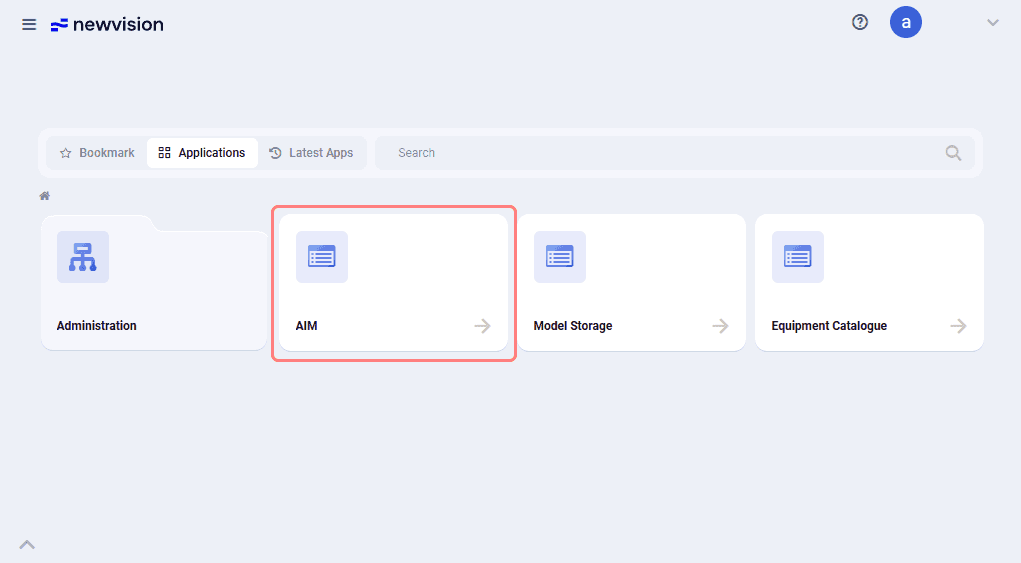Viewport: 1021px width, 563px height.
Task: Click the magnifier search icon
Action: pyautogui.click(x=953, y=153)
